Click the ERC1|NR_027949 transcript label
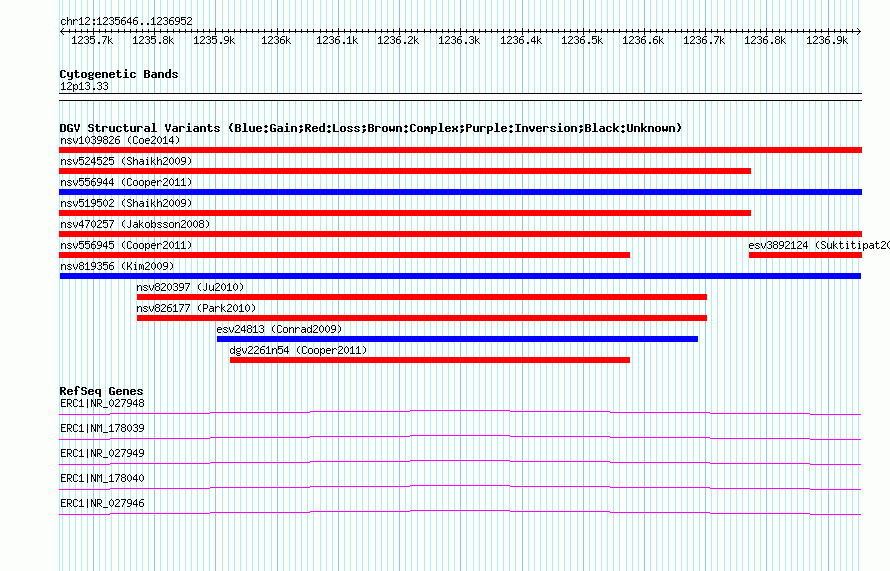Viewport: 890px width, 571px height. (x=102, y=454)
